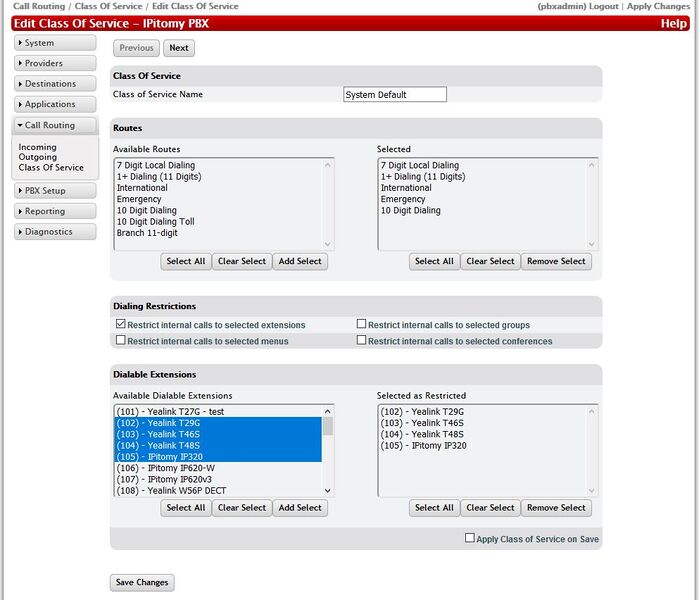Edit the Class of Service Name field
699x600 pixels.
pos(394,95)
